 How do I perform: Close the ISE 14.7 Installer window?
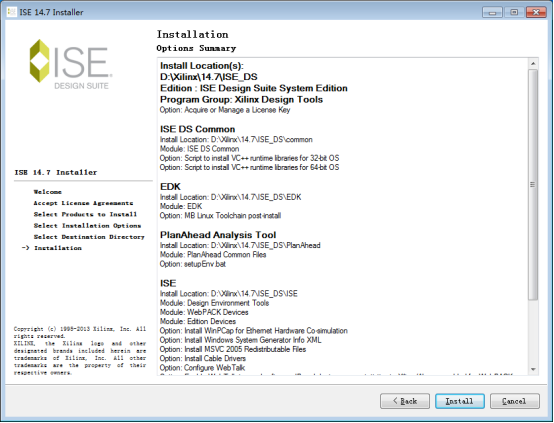click(536, 12)
